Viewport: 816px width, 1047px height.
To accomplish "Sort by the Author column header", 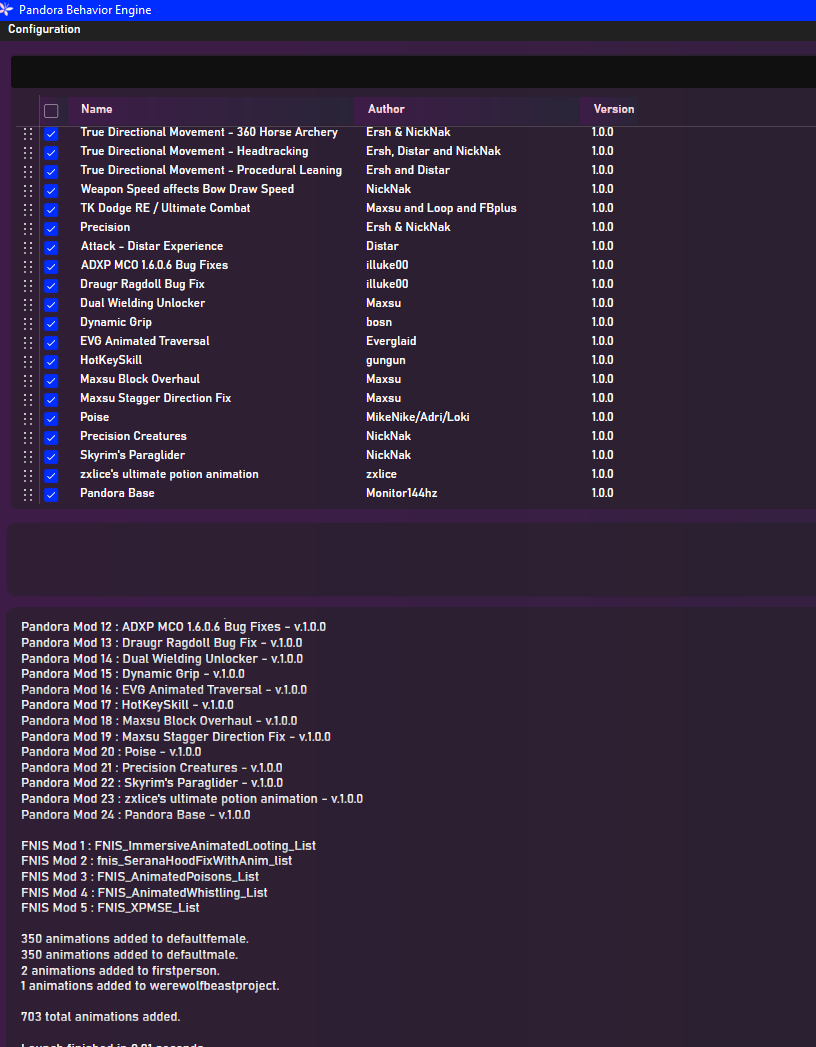I will [386, 109].
